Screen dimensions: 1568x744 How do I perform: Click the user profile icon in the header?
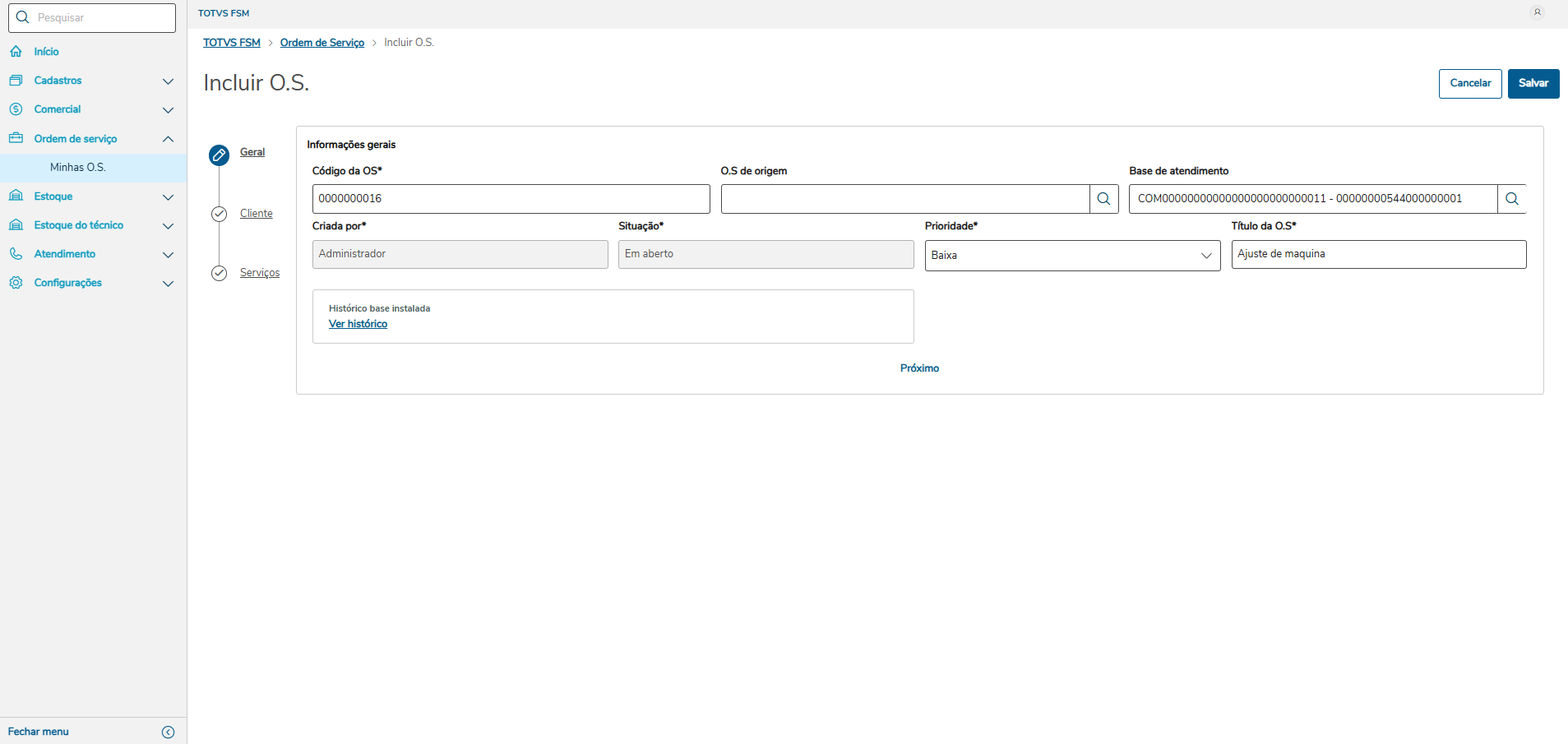(x=1537, y=12)
